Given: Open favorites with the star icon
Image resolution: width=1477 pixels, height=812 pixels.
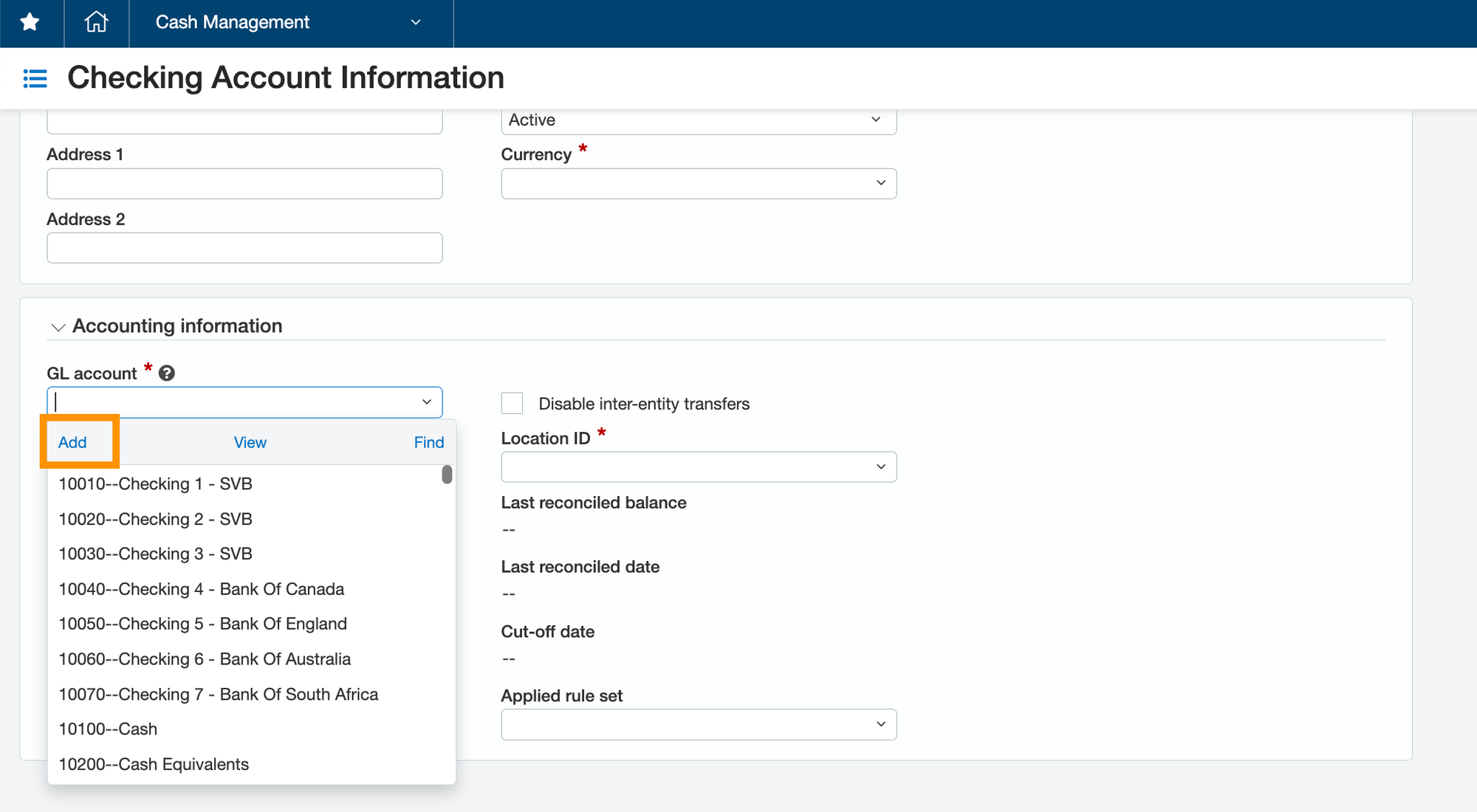Looking at the screenshot, I should click(x=30, y=22).
